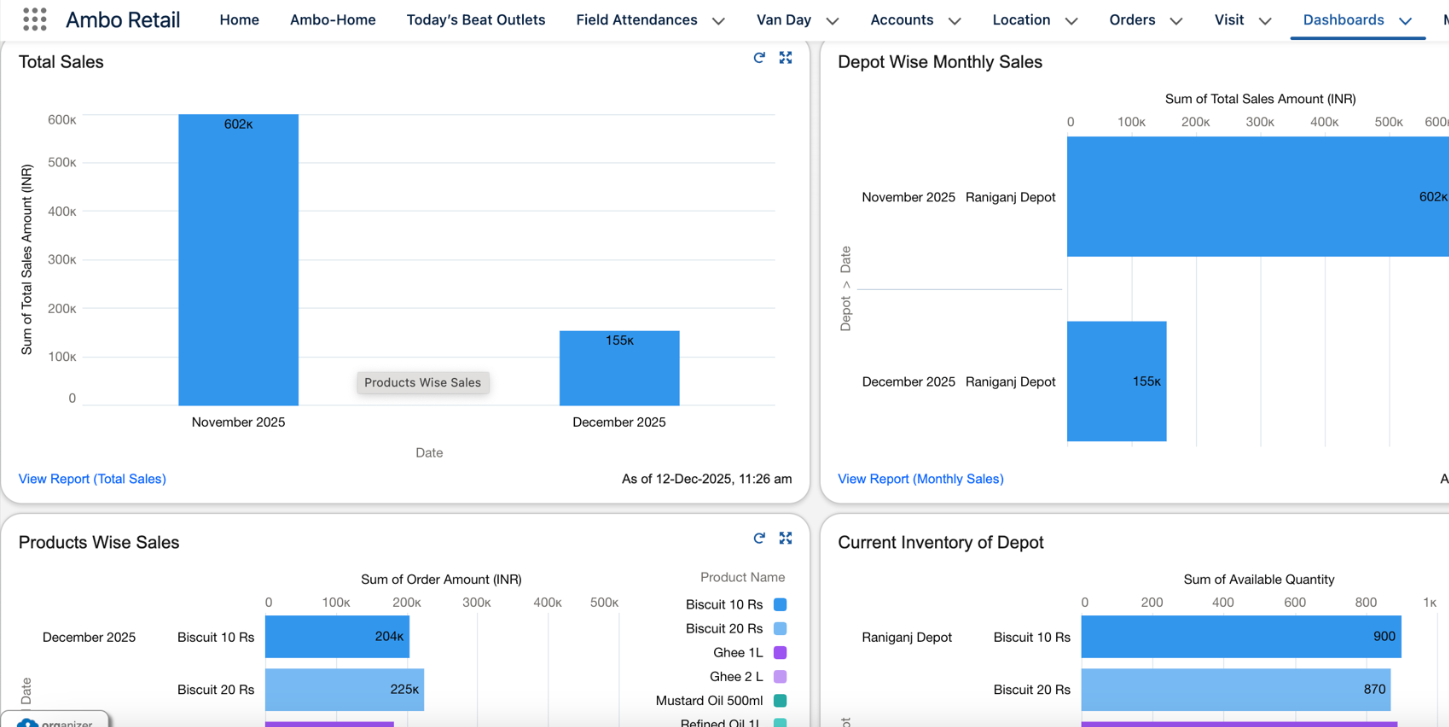Open the App Launcher grid icon
The height and width of the screenshot is (727, 1449).
coord(34,19)
